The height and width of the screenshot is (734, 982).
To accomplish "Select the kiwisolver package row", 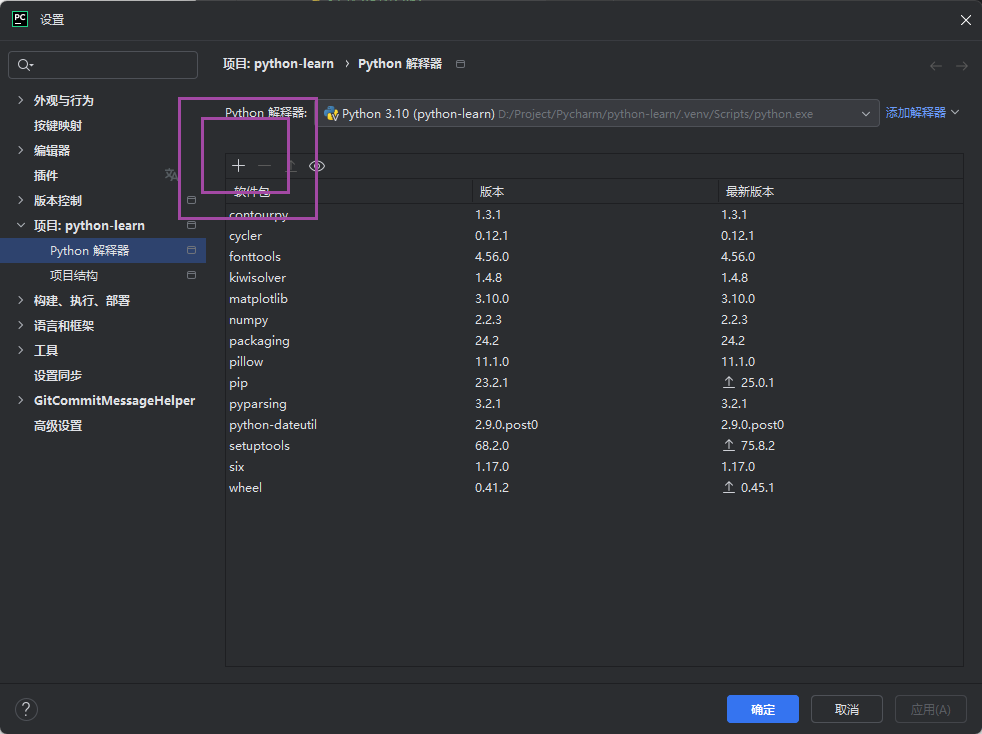I will point(594,277).
